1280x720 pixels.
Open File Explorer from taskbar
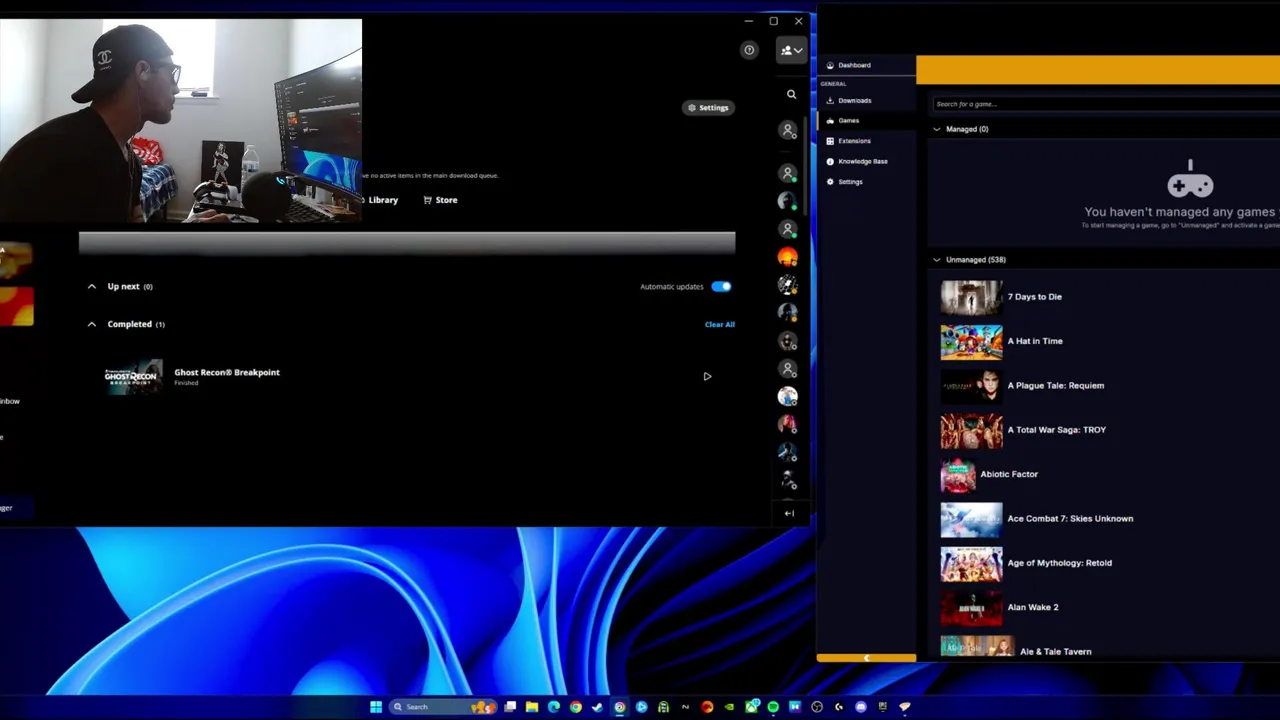(x=532, y=707)
